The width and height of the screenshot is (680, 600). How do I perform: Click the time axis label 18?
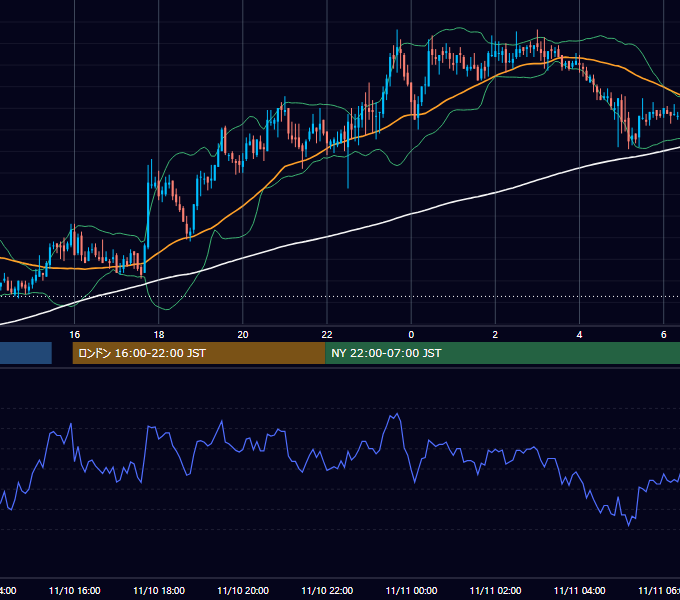pyautogui.click(x=159, y=335)
